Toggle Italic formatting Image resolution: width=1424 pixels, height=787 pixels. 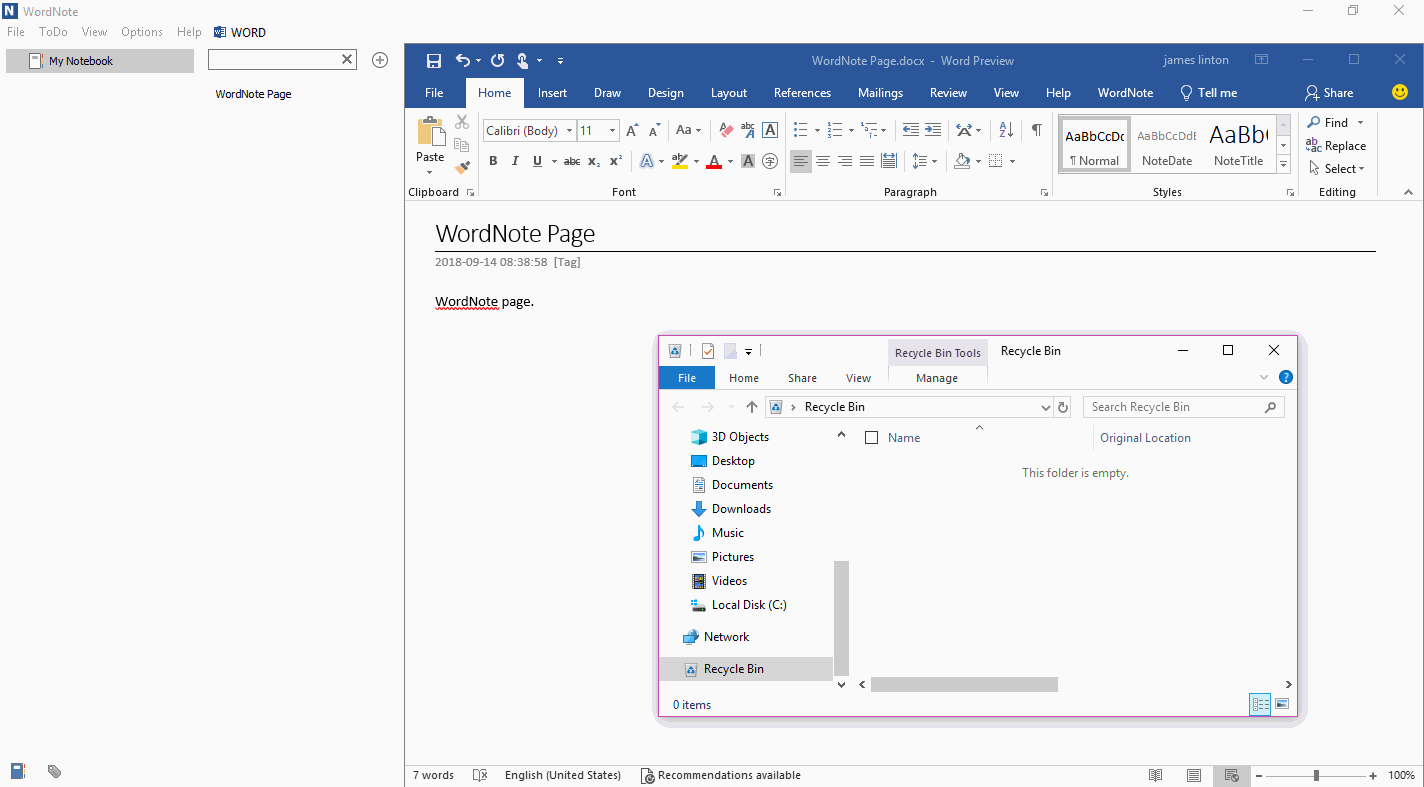point(515,161)
